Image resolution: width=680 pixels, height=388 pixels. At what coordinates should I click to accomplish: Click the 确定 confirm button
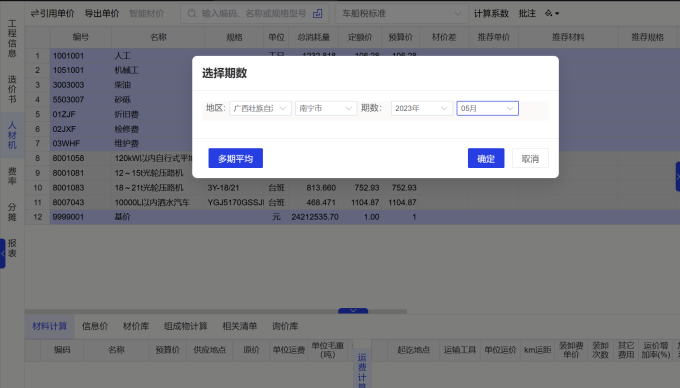(486, 158)
